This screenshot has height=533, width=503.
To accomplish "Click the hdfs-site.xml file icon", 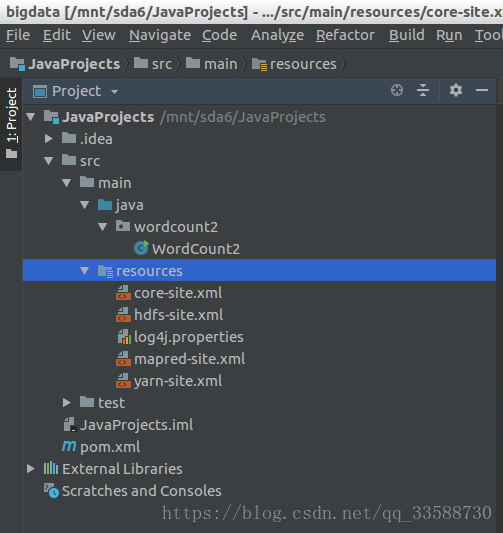I will point(123,315).
